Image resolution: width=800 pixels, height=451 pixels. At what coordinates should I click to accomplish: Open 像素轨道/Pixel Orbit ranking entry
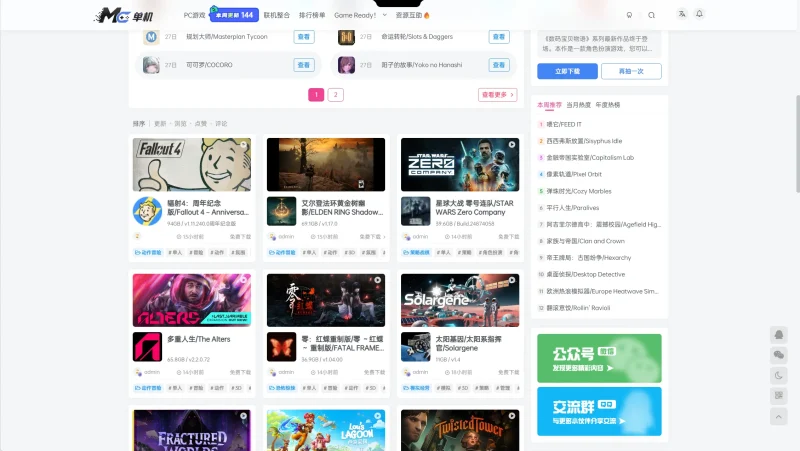(x=574, y=174)
